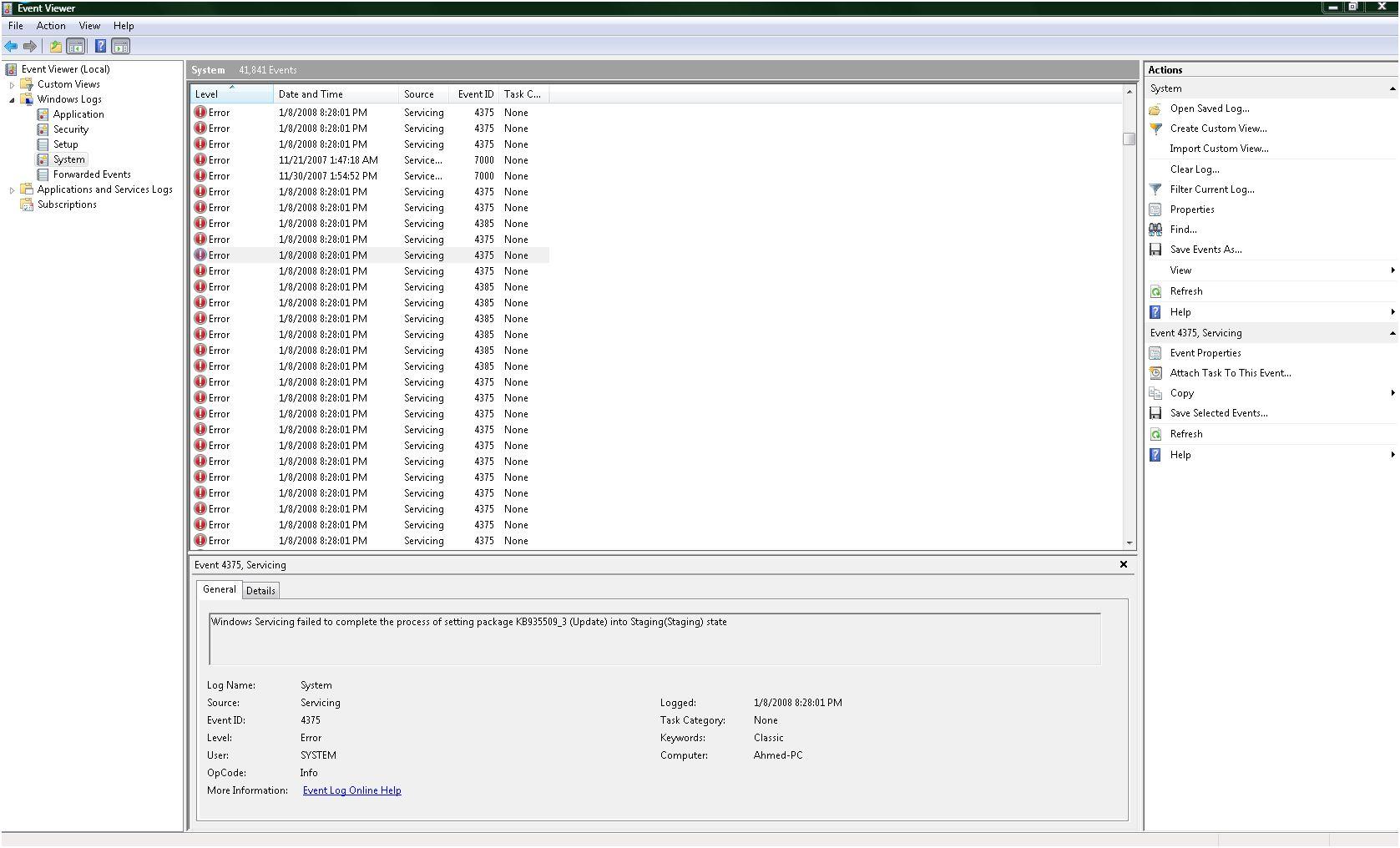Click the Filter Current Log funnel icon
This screenshot has width=1400, height=848.
(1155, 189)
